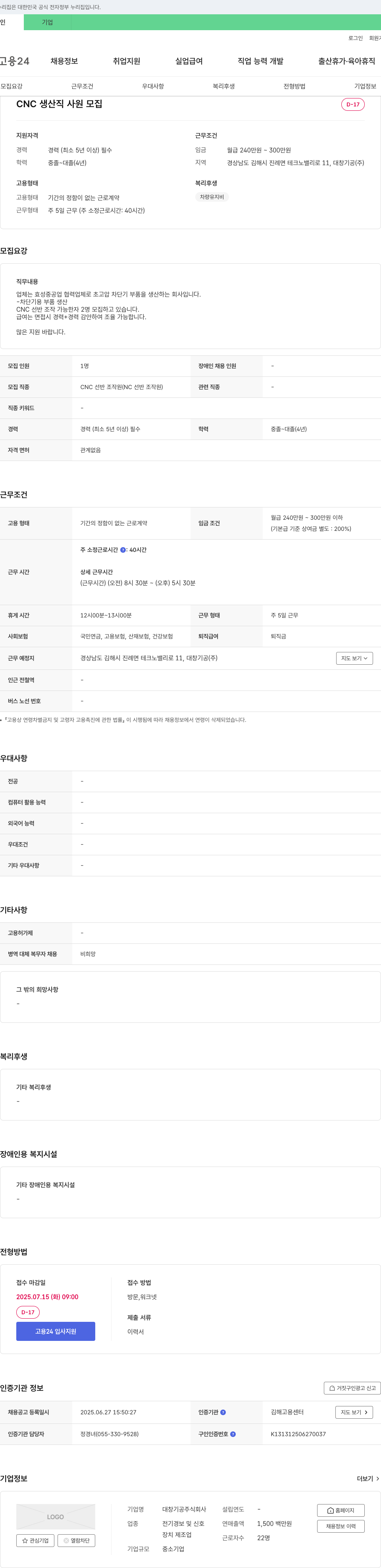
Task: Add company to 관심기업 favorites
Action: tap(35, 1541)
